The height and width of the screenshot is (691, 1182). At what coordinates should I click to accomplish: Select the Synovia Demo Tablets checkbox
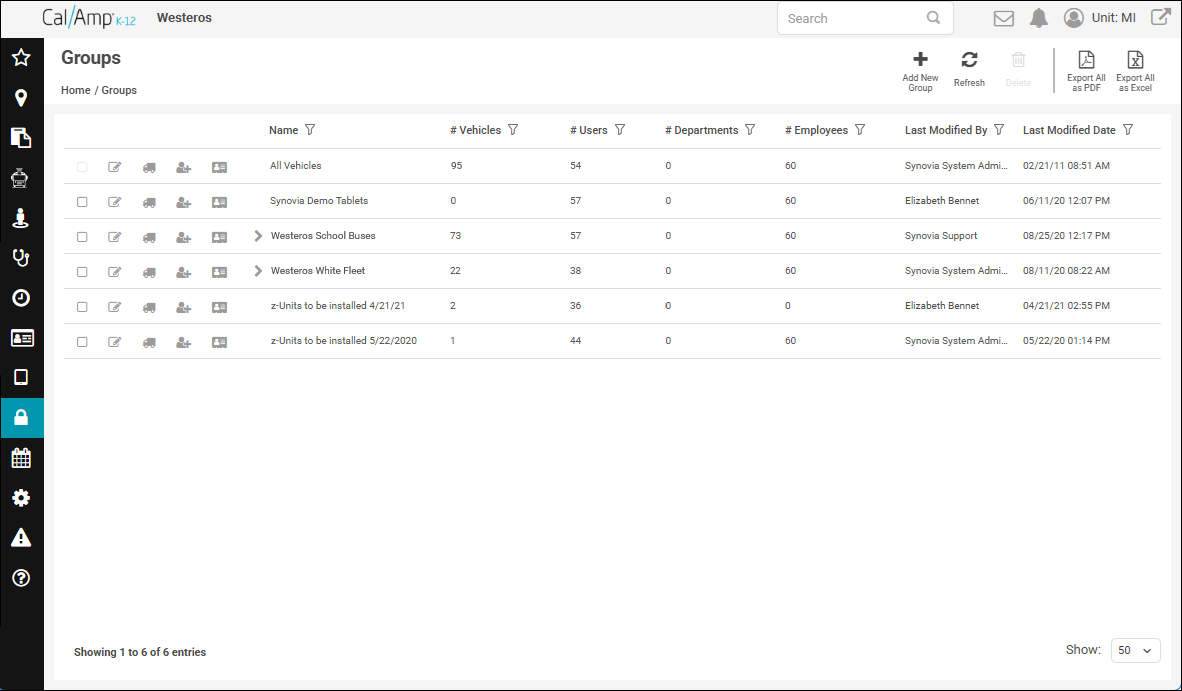pyautogui.click(x=82, y=202)
